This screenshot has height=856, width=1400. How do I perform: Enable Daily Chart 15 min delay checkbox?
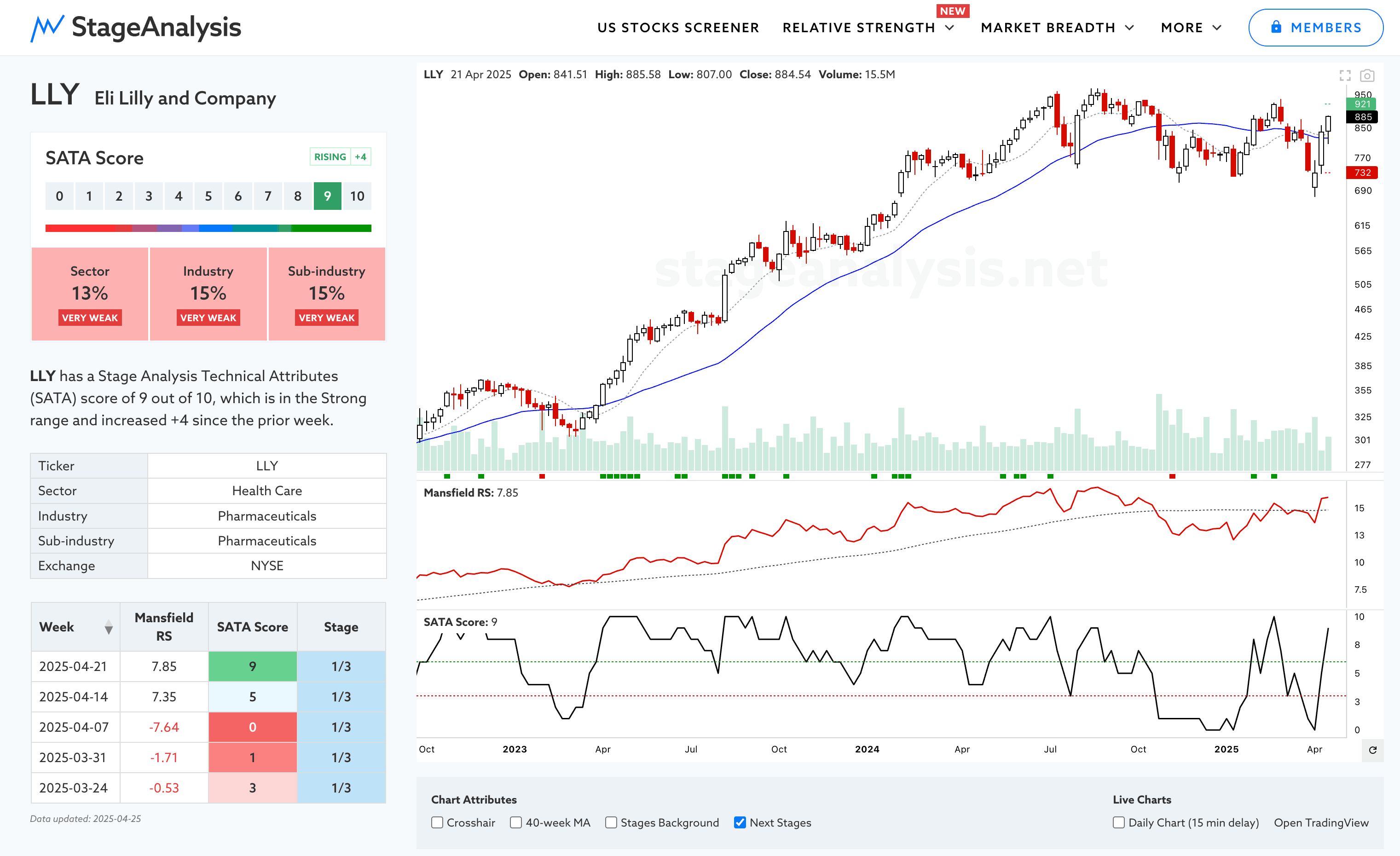(1119, 822)
